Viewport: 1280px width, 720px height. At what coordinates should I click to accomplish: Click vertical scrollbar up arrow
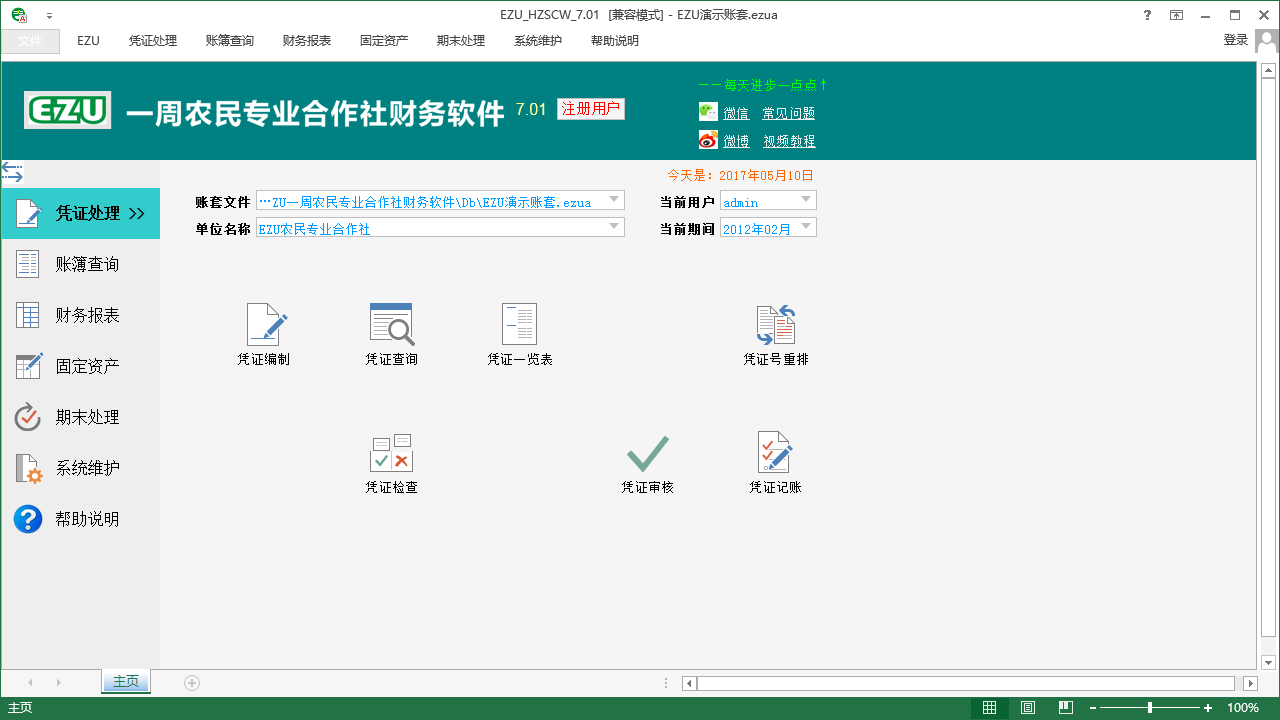(x=1268, y=71)
